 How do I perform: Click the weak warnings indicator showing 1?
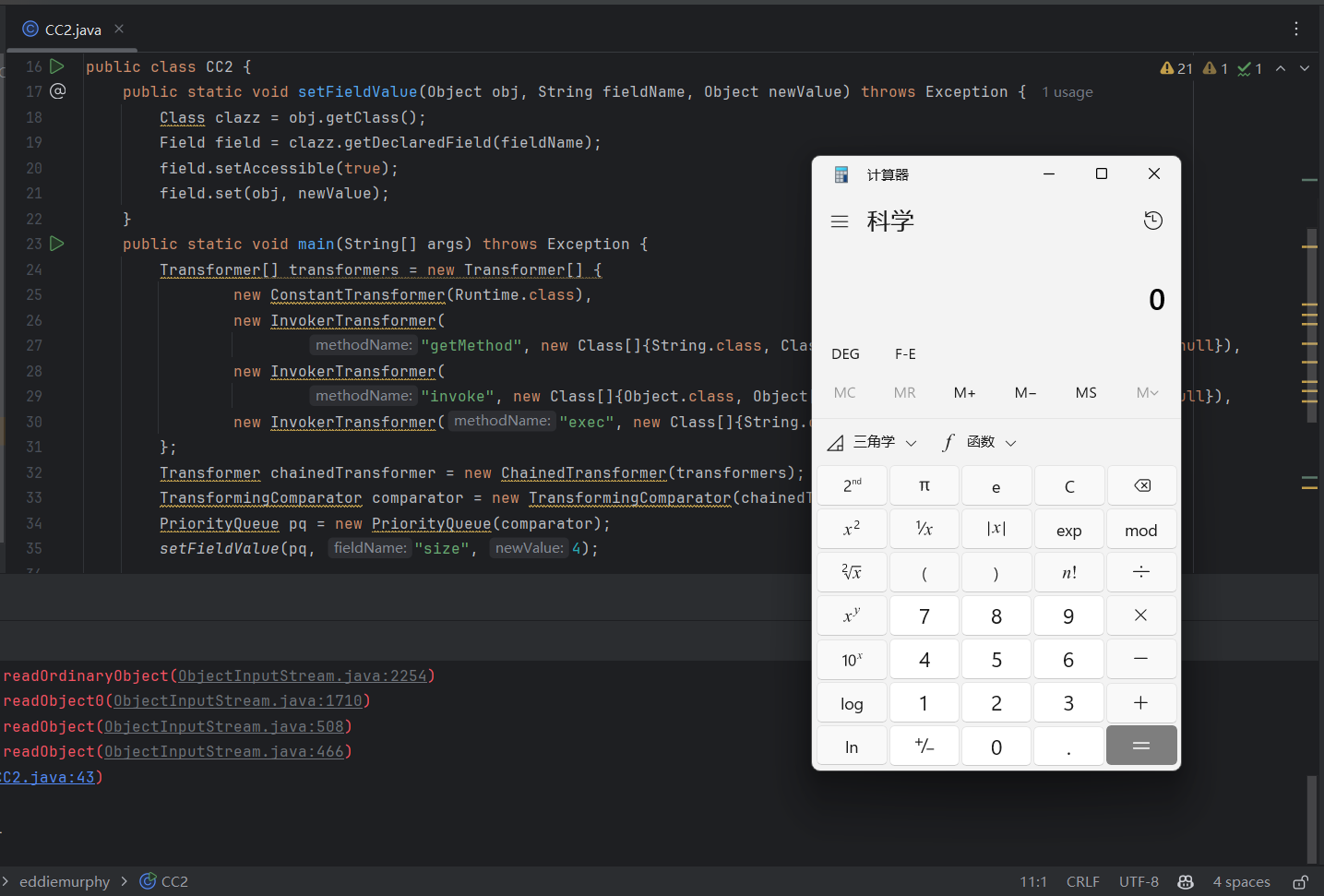point(1216,68)
